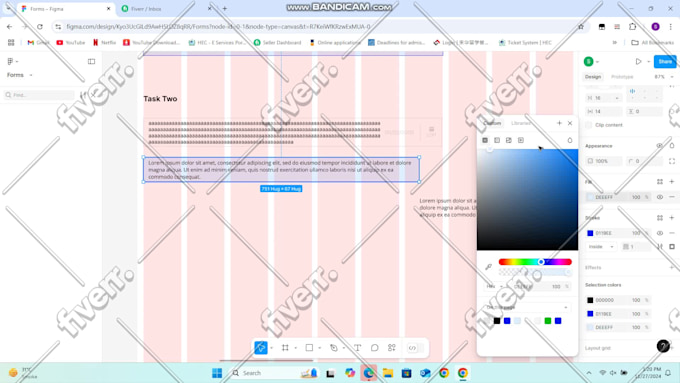The width and height of the screenshot is (680, 383).
Task: Click the Find layers search field
Action: tap(40, 95)
